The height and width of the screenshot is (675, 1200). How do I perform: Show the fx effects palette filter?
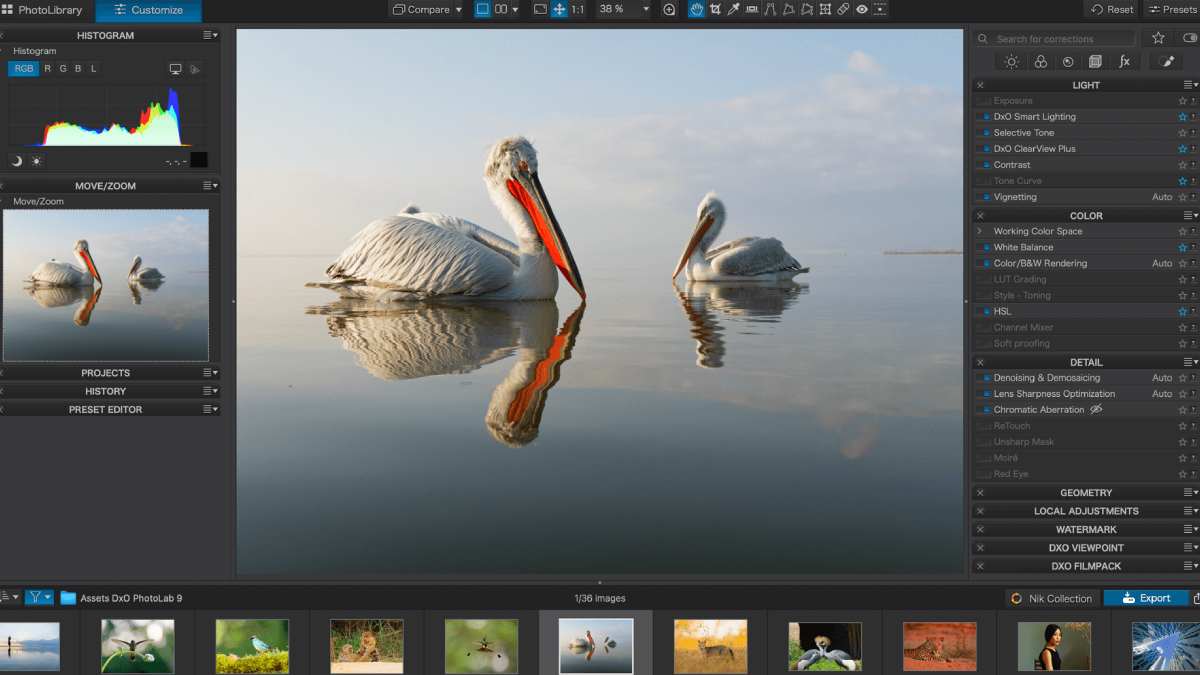(1124, 62)
